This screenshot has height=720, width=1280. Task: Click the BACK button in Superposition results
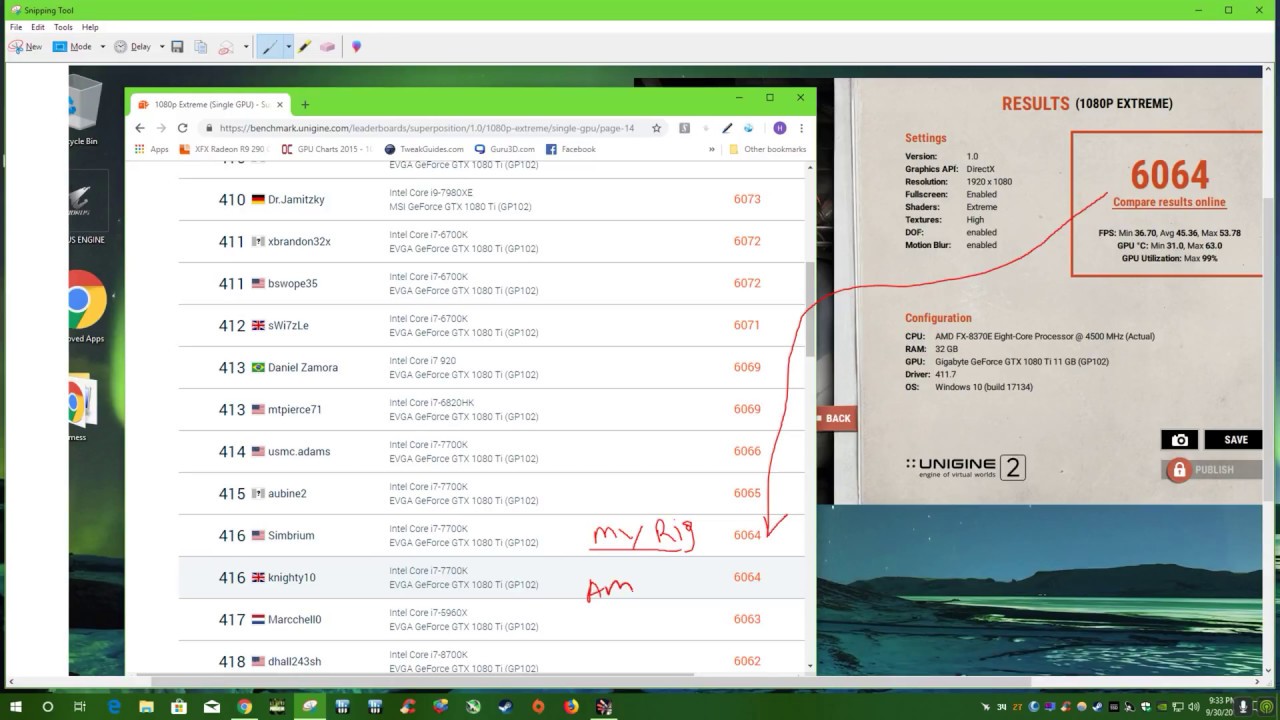(835, 418)
